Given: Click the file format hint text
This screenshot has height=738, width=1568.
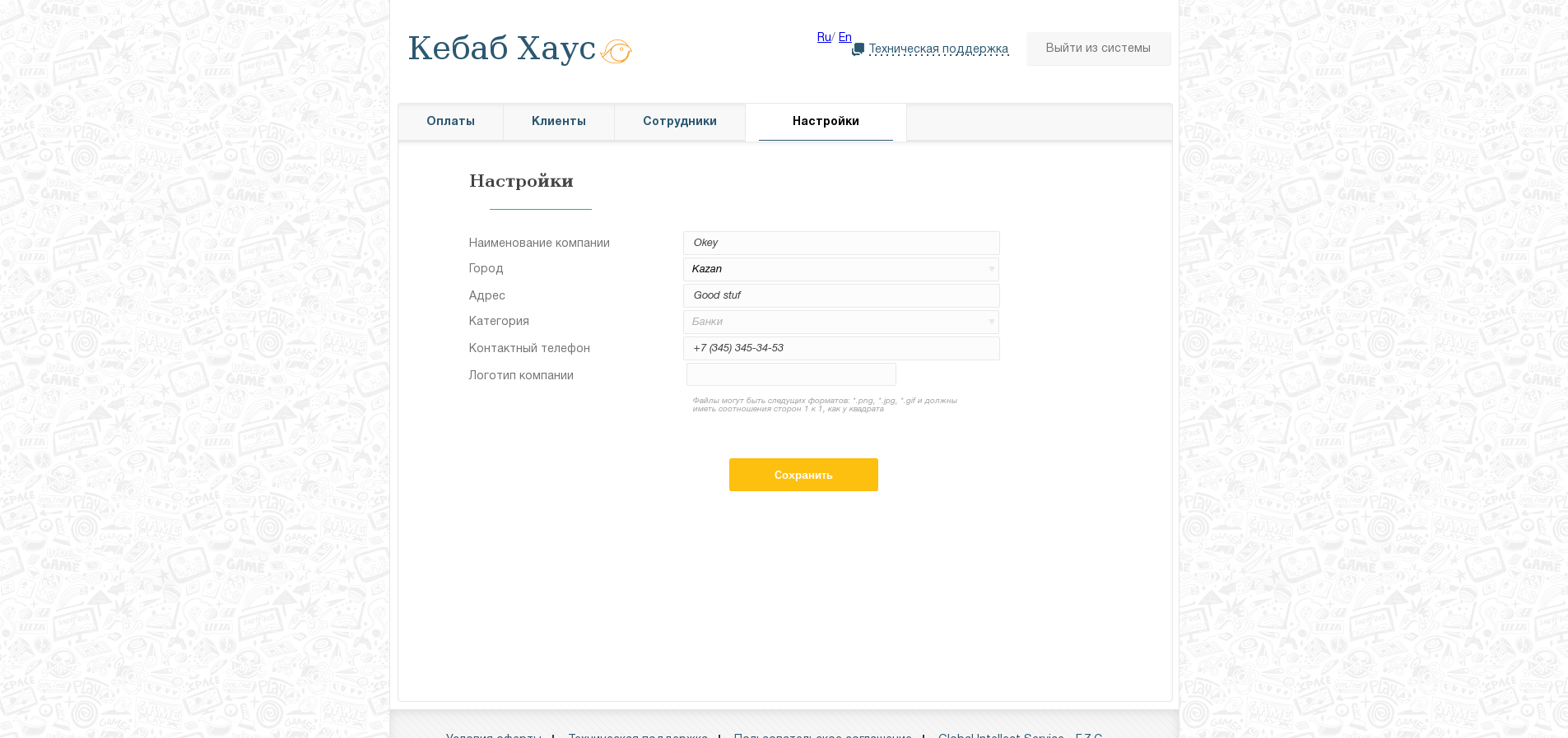Looking at the screenshot, I should point(825,405).
